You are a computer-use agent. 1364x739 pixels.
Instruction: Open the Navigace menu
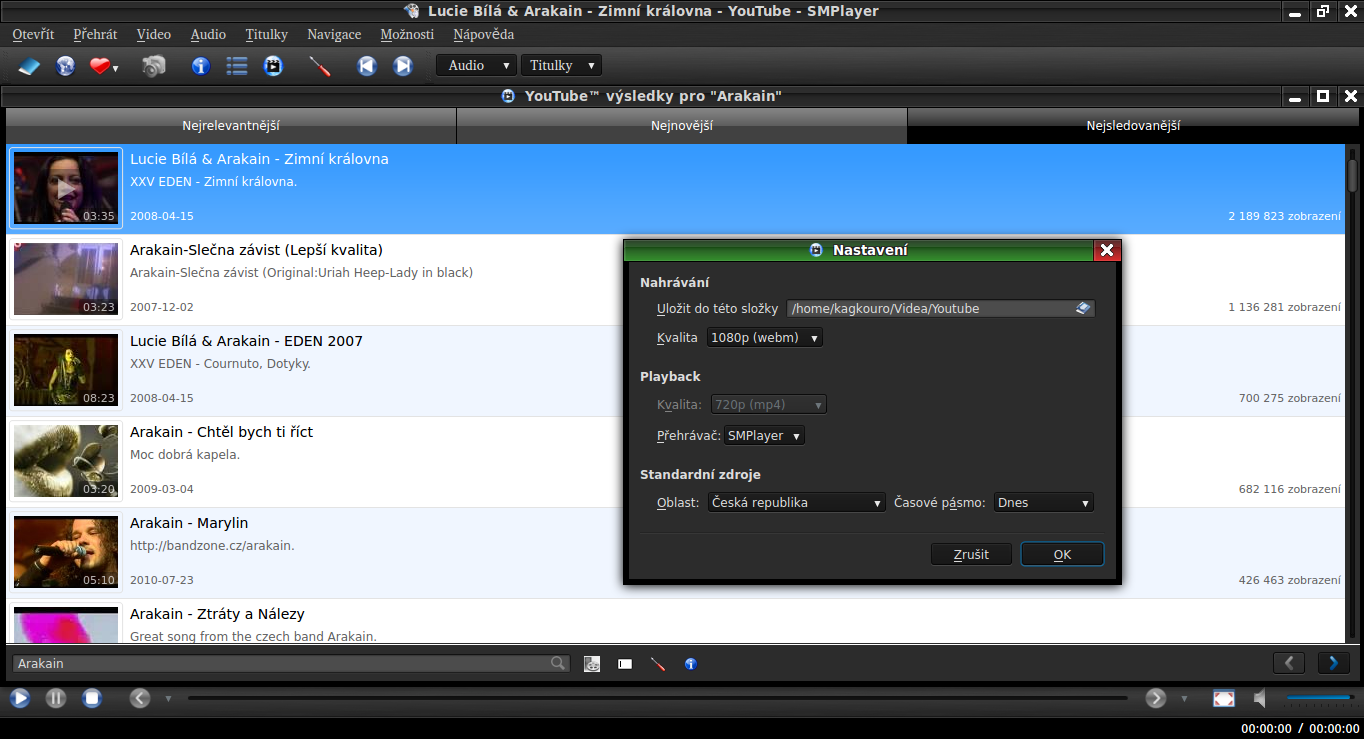tap(334, 34)
